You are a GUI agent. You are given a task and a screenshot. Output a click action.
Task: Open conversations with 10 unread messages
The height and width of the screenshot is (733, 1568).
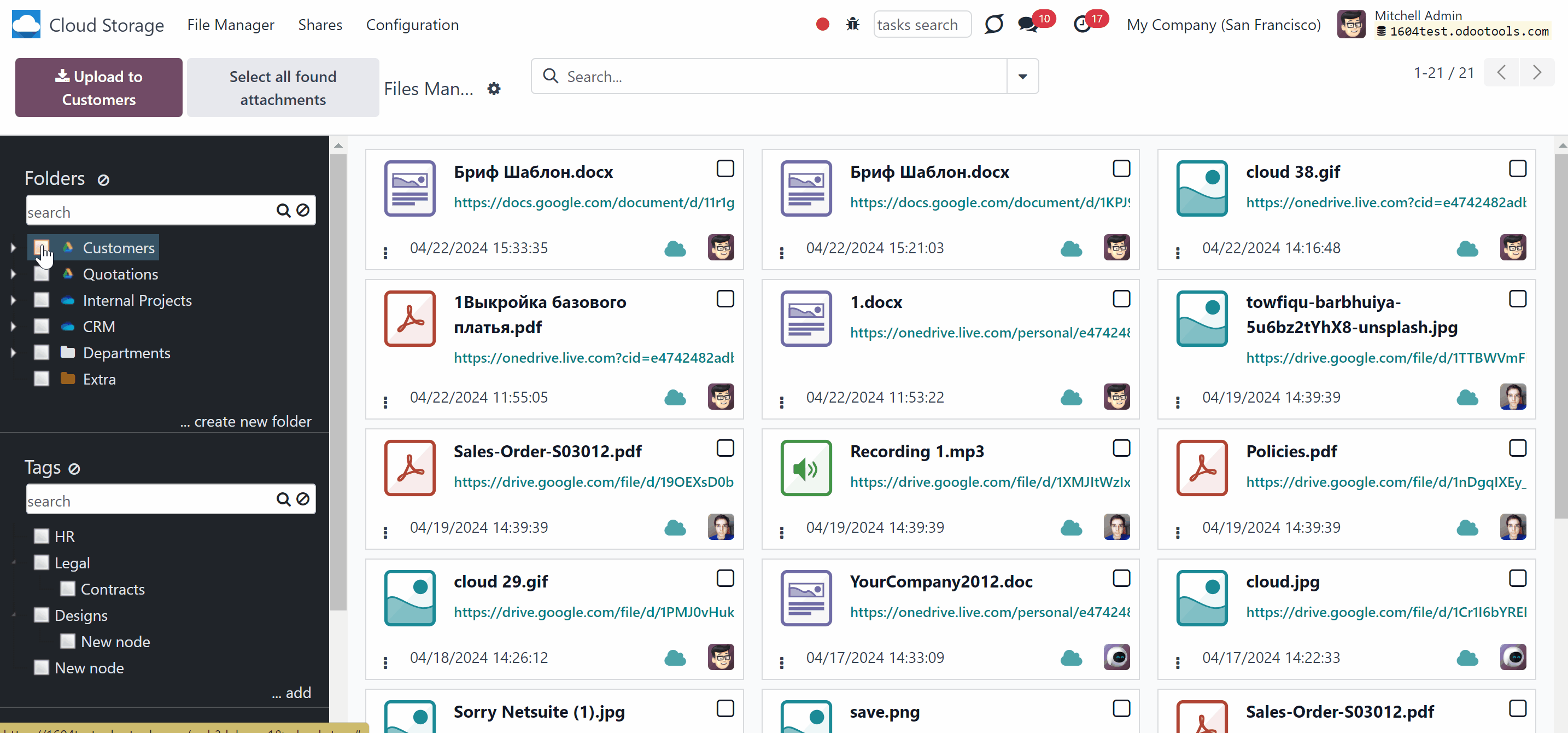pos(1028,25)
